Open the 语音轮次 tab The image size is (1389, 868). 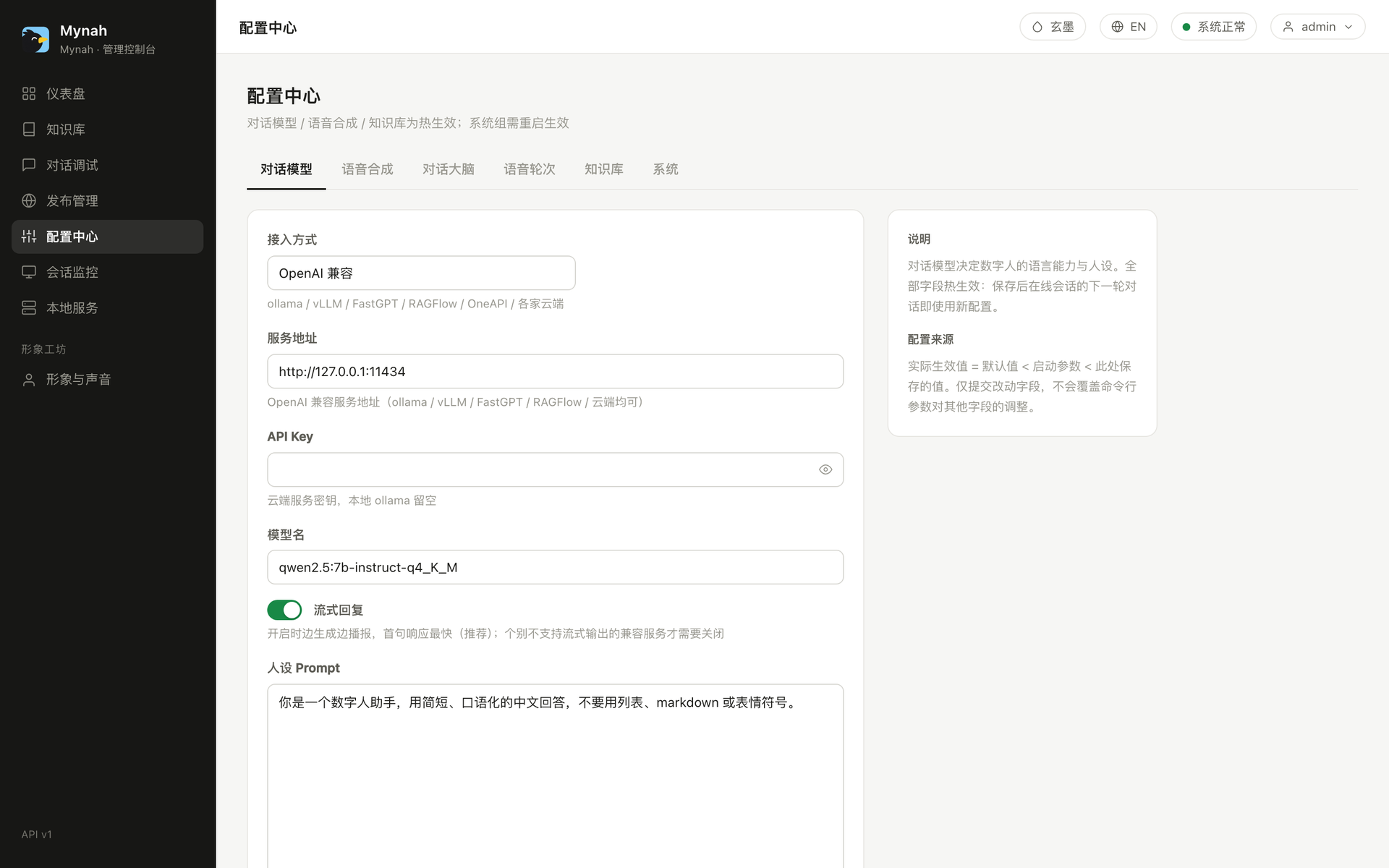pyautogui.click(x=530, y=169)
